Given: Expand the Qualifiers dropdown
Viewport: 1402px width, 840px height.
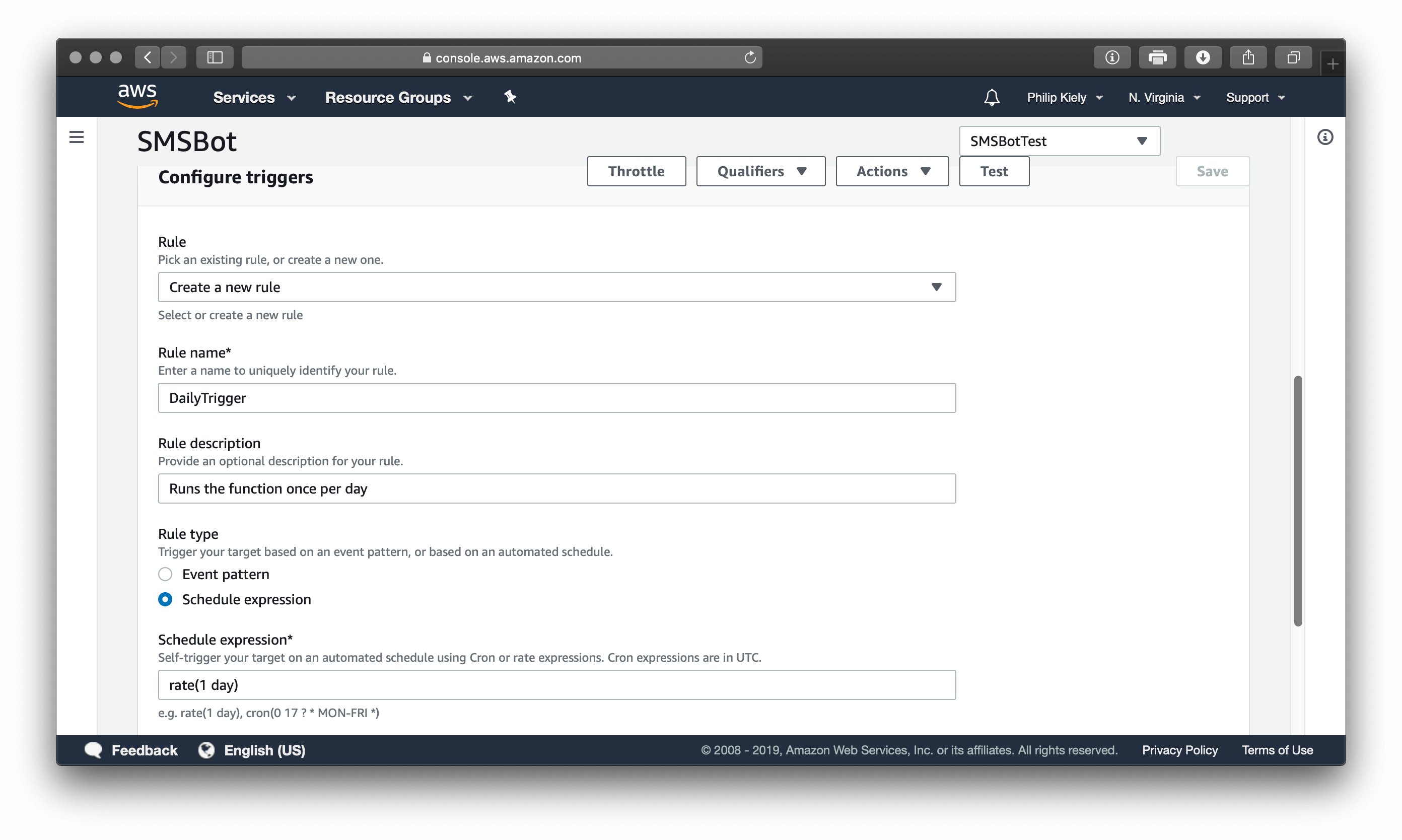Looking at the screenshot, I should coord(760,171).
